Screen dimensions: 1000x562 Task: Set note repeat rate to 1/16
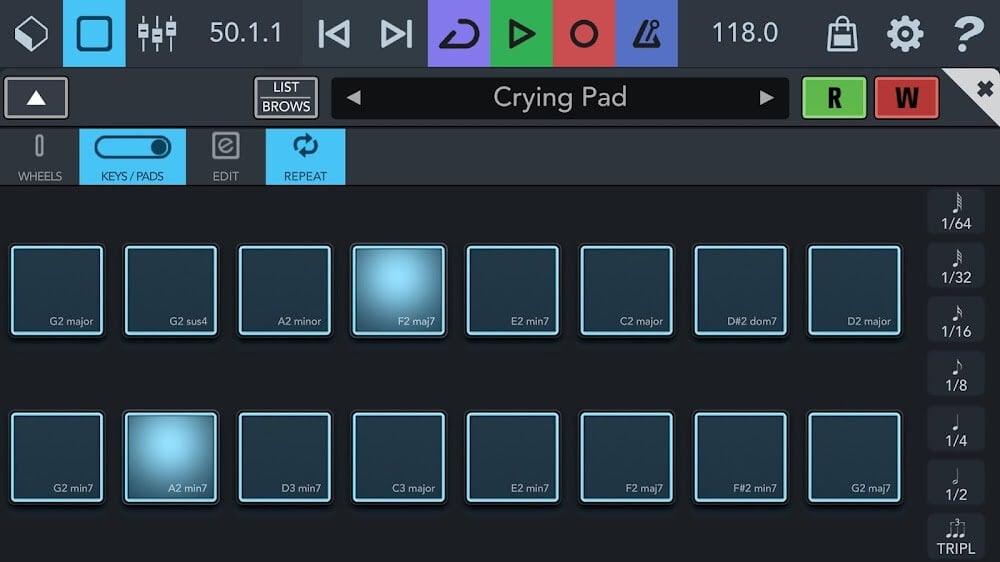tap(956, 320)
